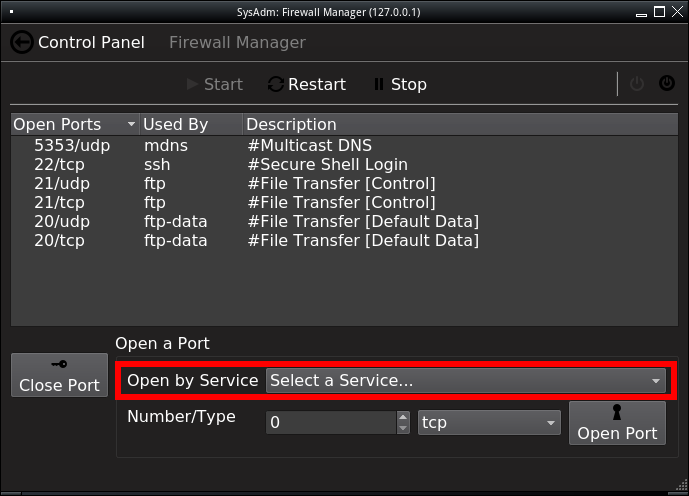Click the port number input field
The image size is (689, 496).
click(x=331, y=423)
